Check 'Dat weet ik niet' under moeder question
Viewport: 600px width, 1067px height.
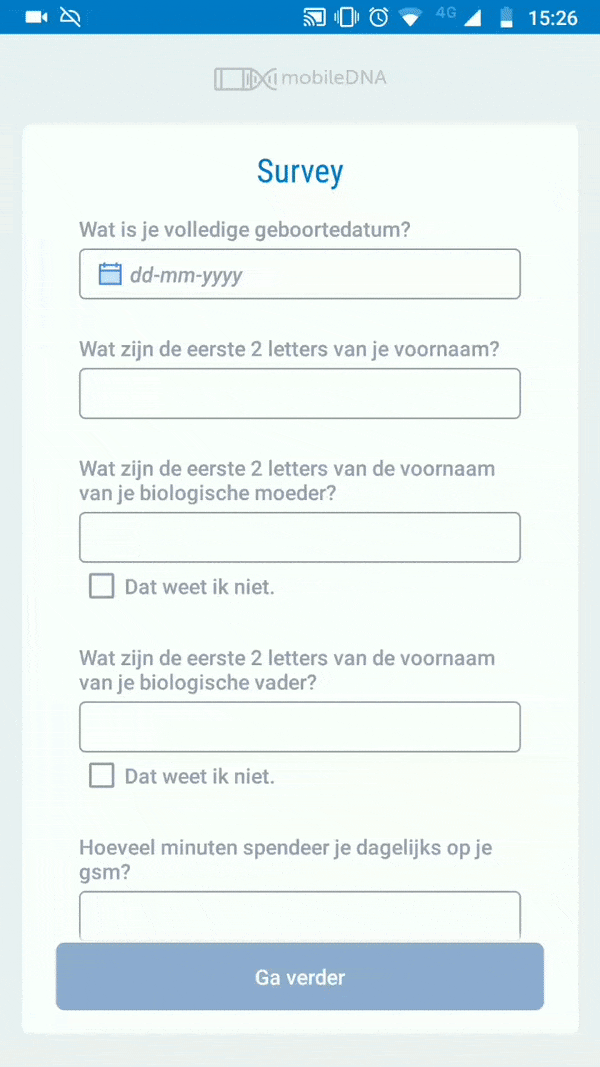click(x=101, y=586)
